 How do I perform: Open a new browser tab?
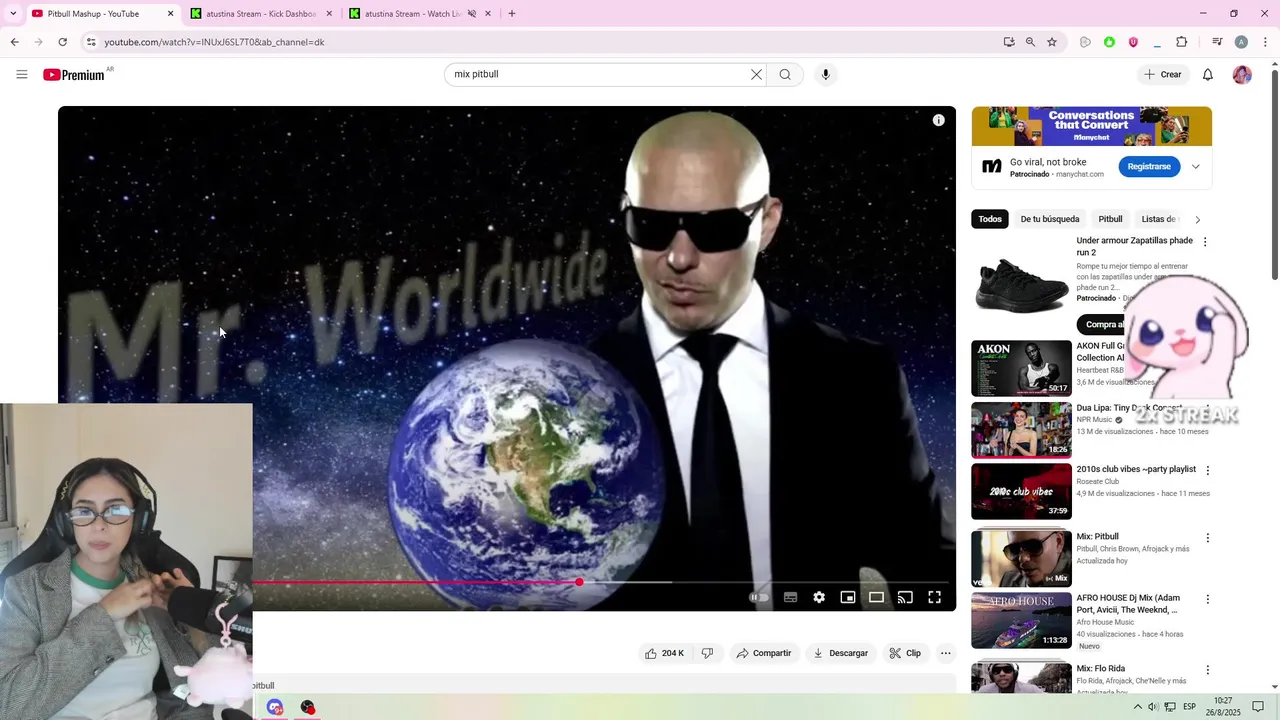pos(512,14)
